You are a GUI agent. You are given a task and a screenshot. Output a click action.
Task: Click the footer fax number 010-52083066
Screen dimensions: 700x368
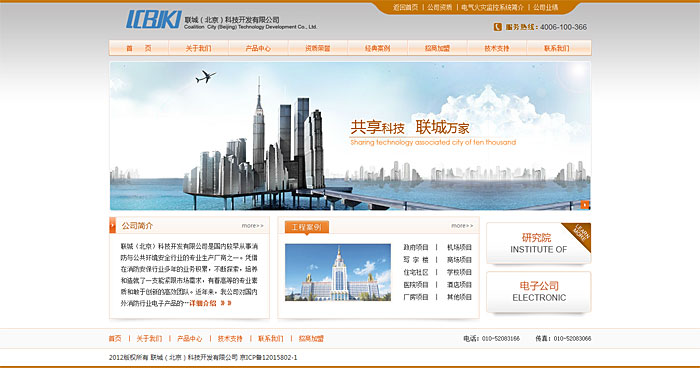(x=572, y=339)
